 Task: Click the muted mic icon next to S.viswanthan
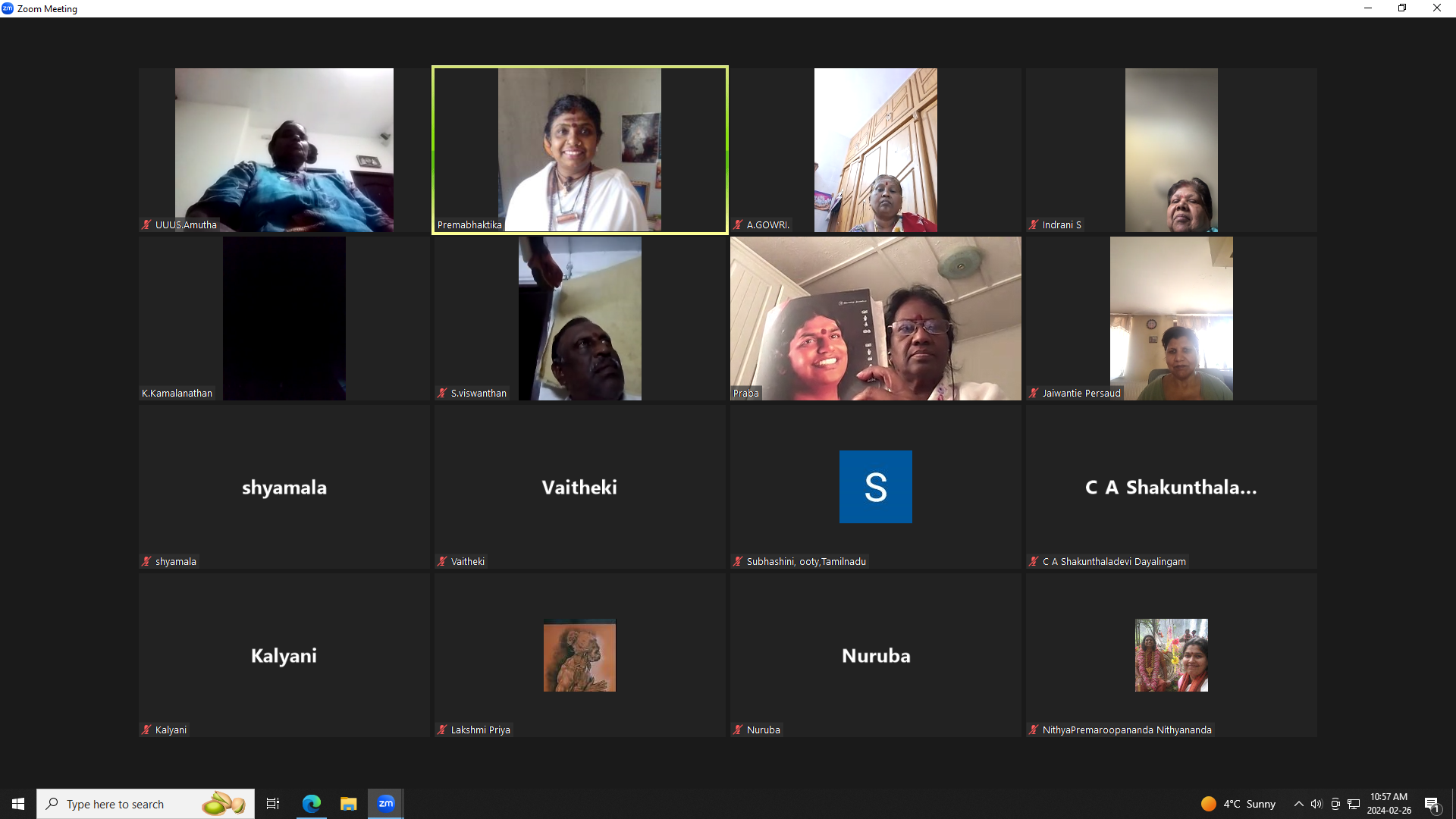coord(442,393)
